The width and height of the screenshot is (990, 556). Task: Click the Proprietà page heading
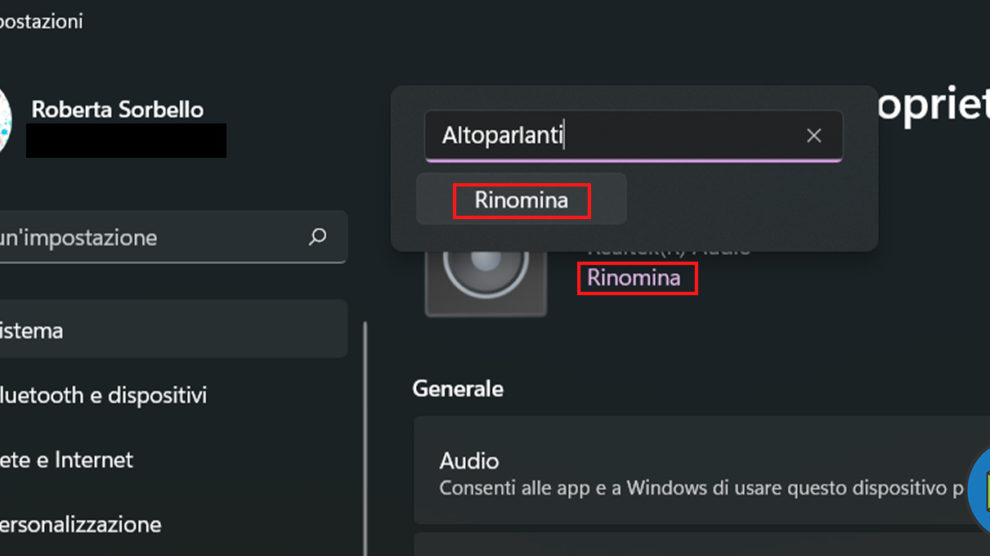click(x=930, y=106)
